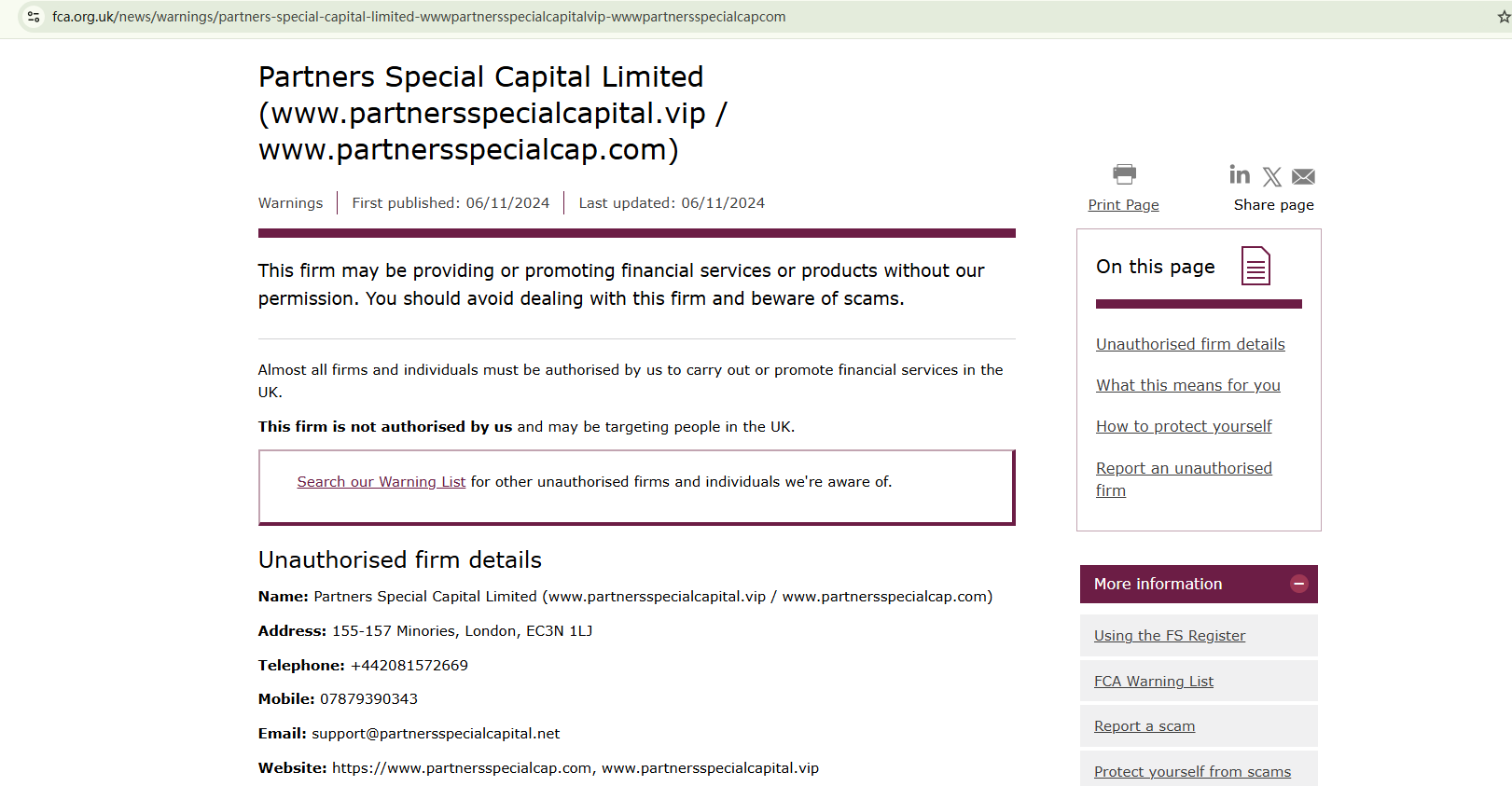Collapse the More information section
The width and height of the screenshot is (1512, 786).
click(x=1298, y=584)
